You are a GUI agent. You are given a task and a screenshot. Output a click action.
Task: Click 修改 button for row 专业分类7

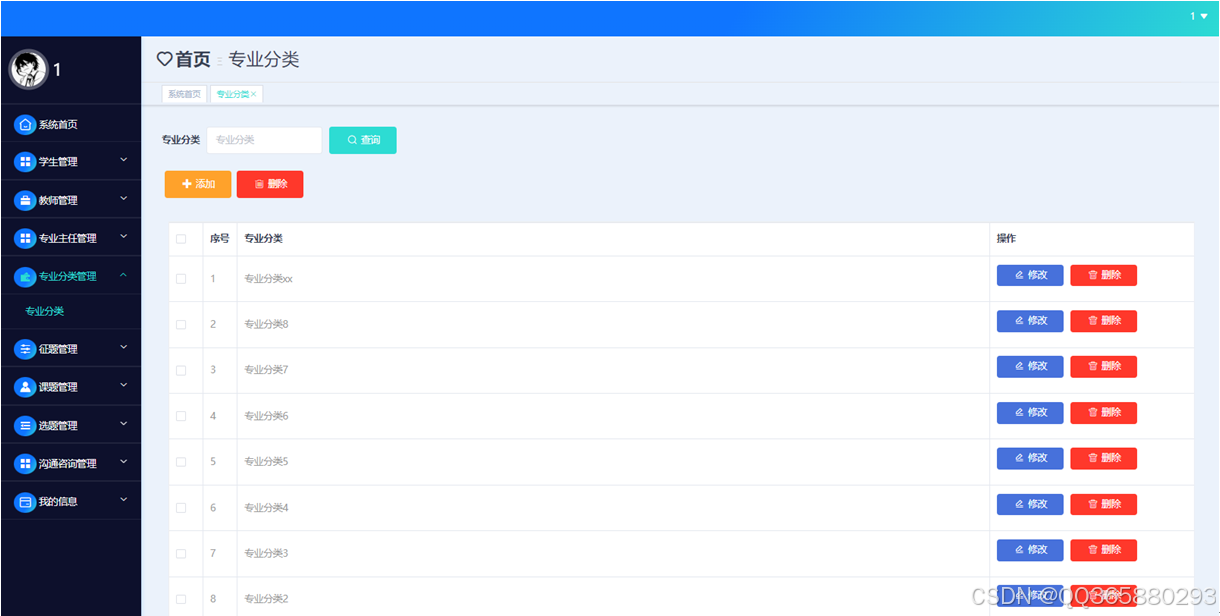(1030, 367)
